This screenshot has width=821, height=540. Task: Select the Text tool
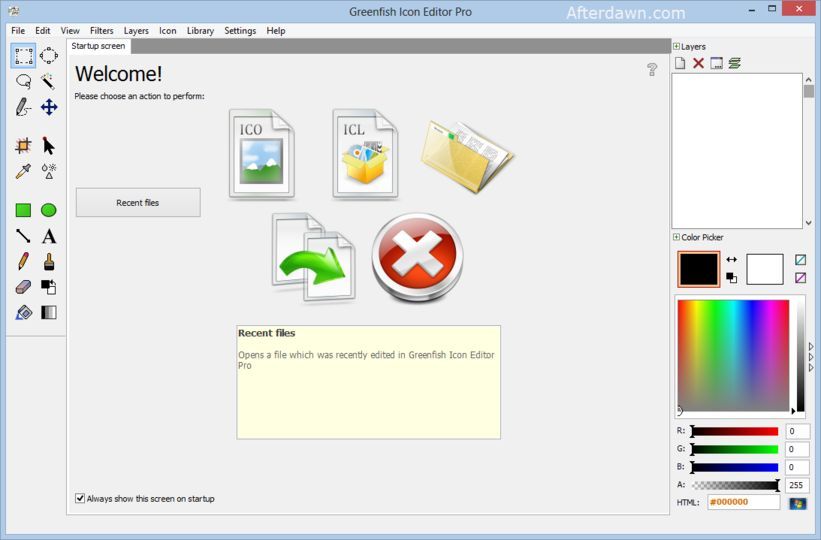click(49, 236)
